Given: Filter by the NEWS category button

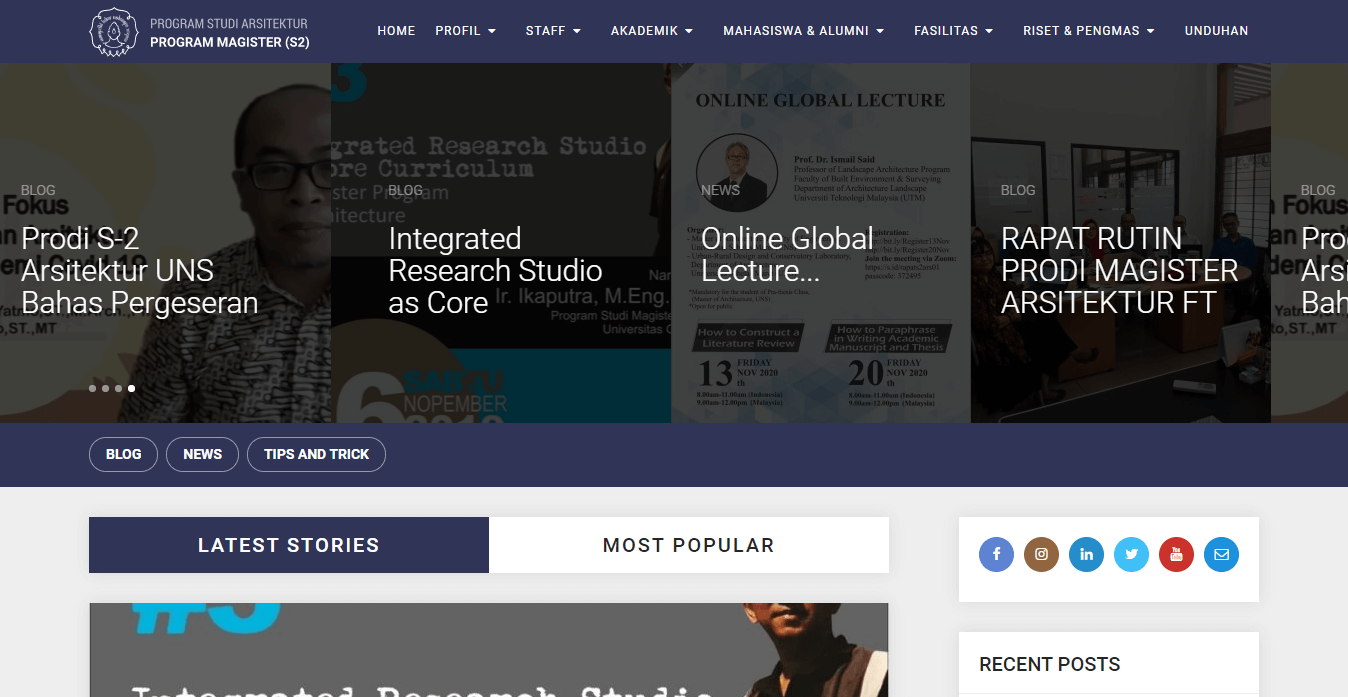Looking at the screenshot, I should click(202, 454).
